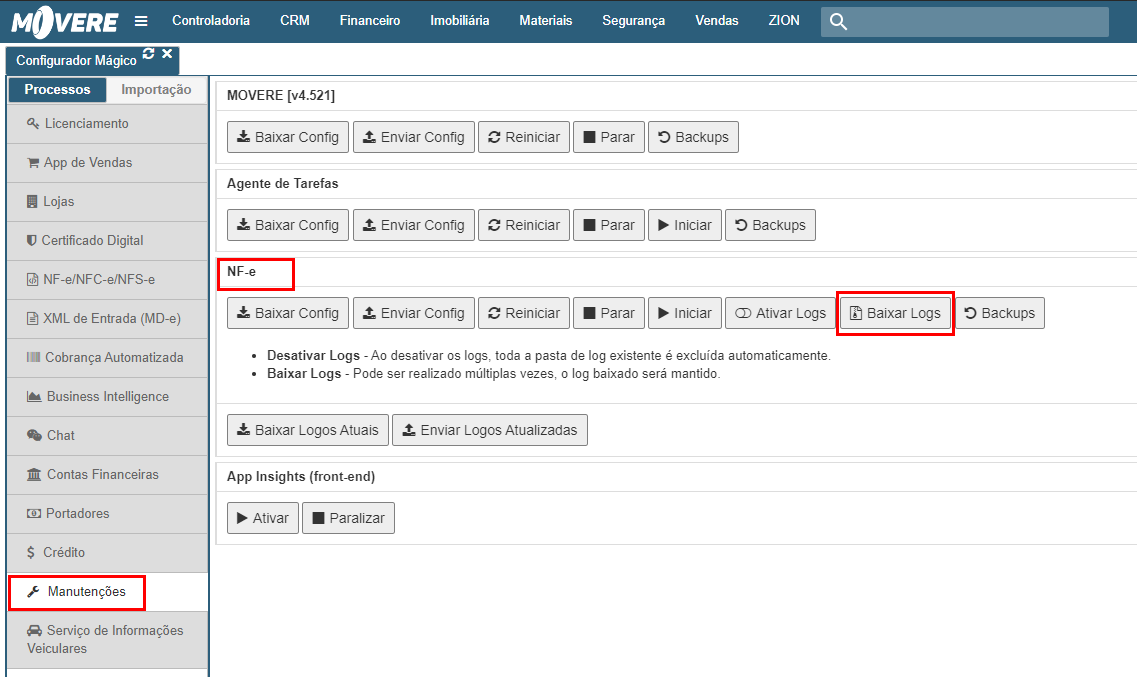1137x677 pixels.
Task: Open Portadores in the sidebar
Action: pyautogui.click(x=107, y=514)
